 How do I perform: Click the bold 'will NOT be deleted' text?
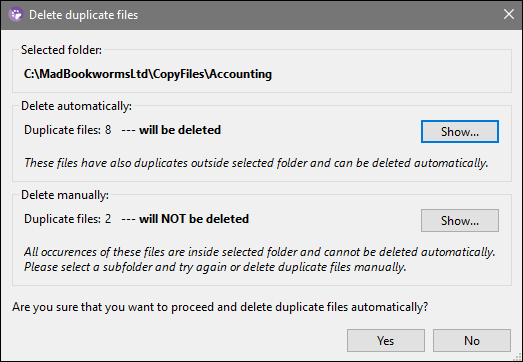coord(194,219)
